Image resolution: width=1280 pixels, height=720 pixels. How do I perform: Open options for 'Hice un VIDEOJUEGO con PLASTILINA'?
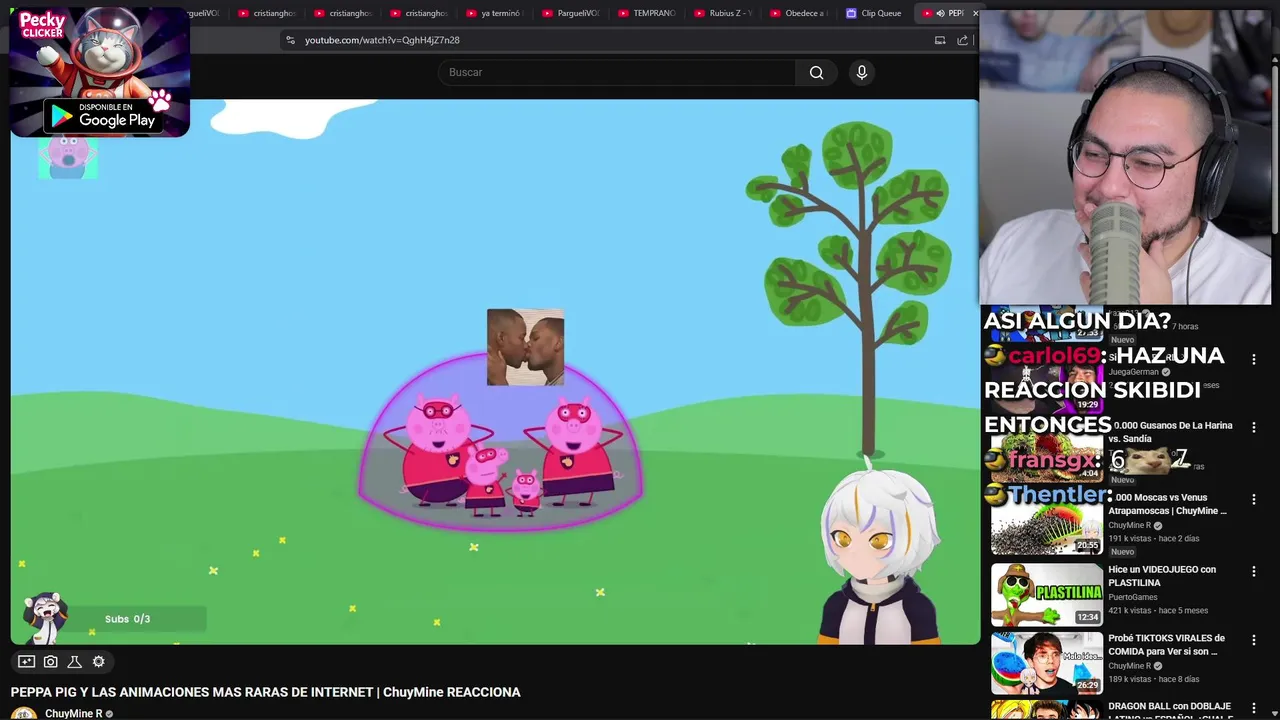tap(1253, 571)
